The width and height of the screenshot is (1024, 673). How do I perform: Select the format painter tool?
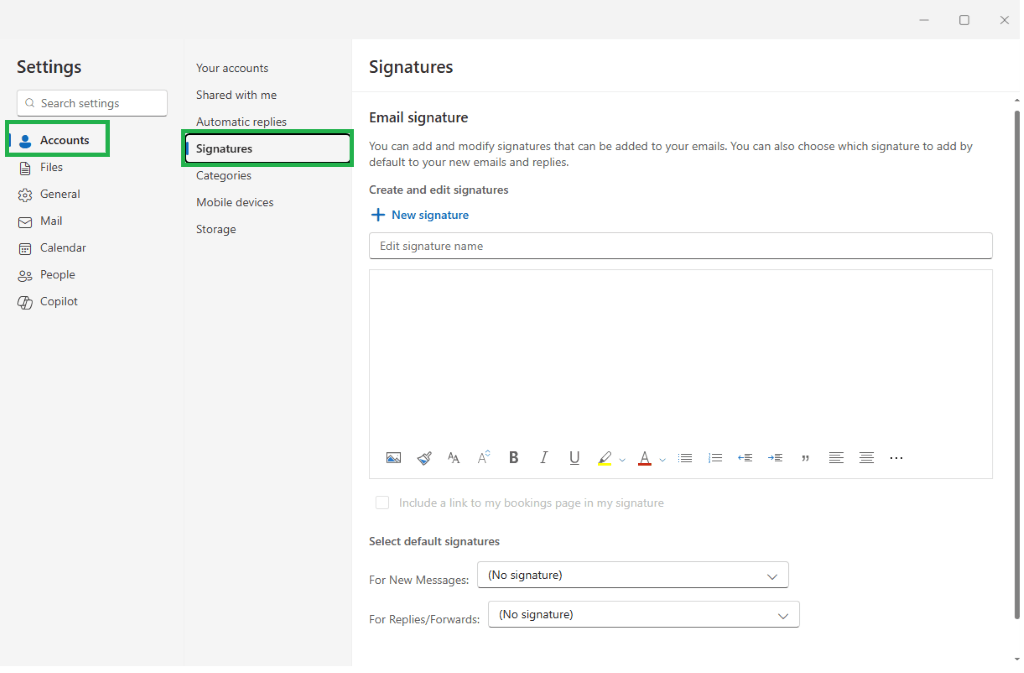[424, 458]
